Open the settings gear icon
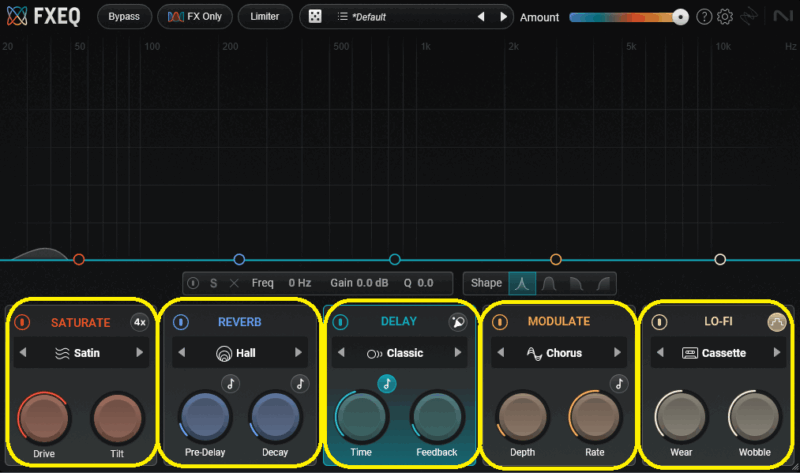800x473 pixels. pyautogui.click(x=725, y=17)
